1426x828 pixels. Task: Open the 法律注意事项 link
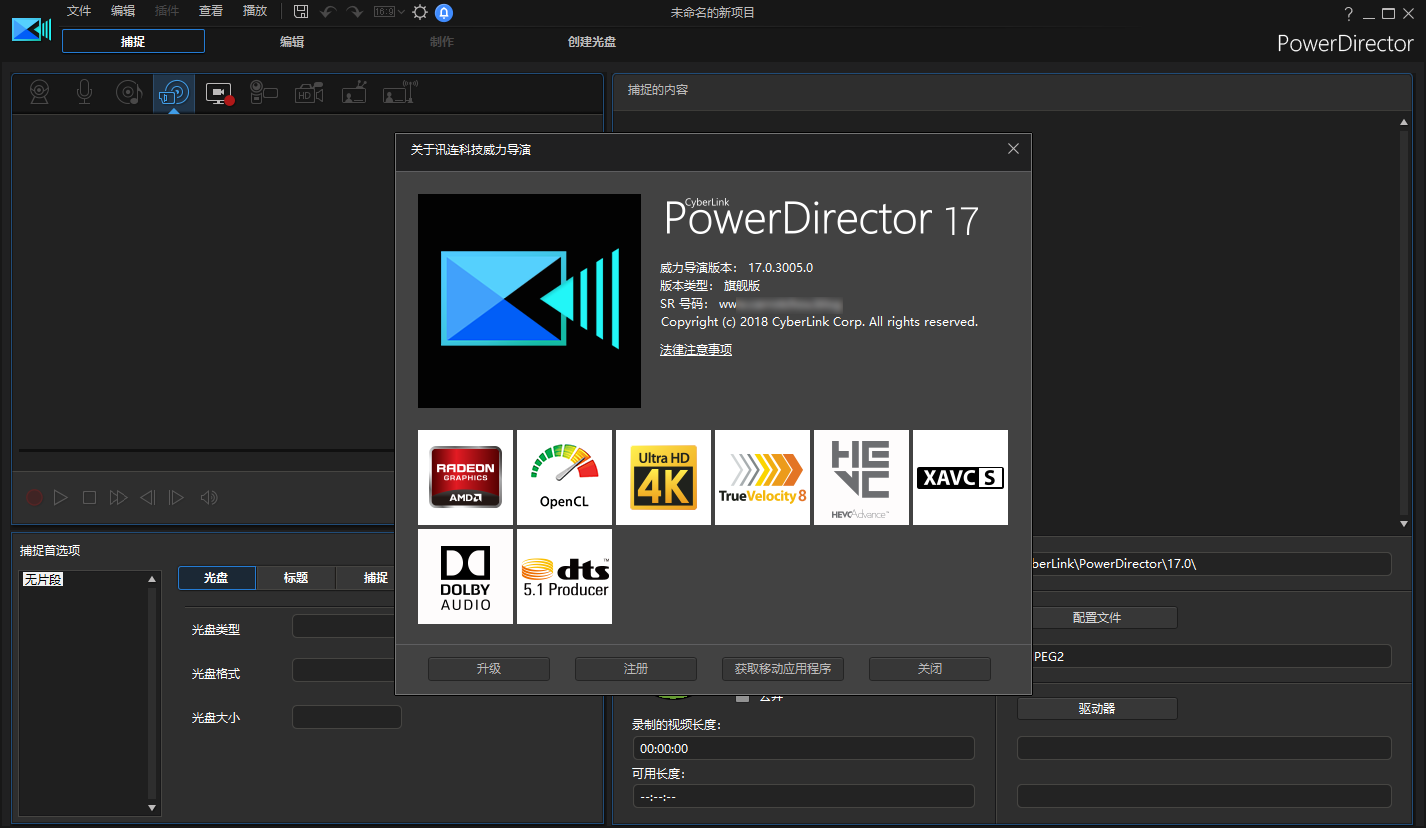coord(696,350)
